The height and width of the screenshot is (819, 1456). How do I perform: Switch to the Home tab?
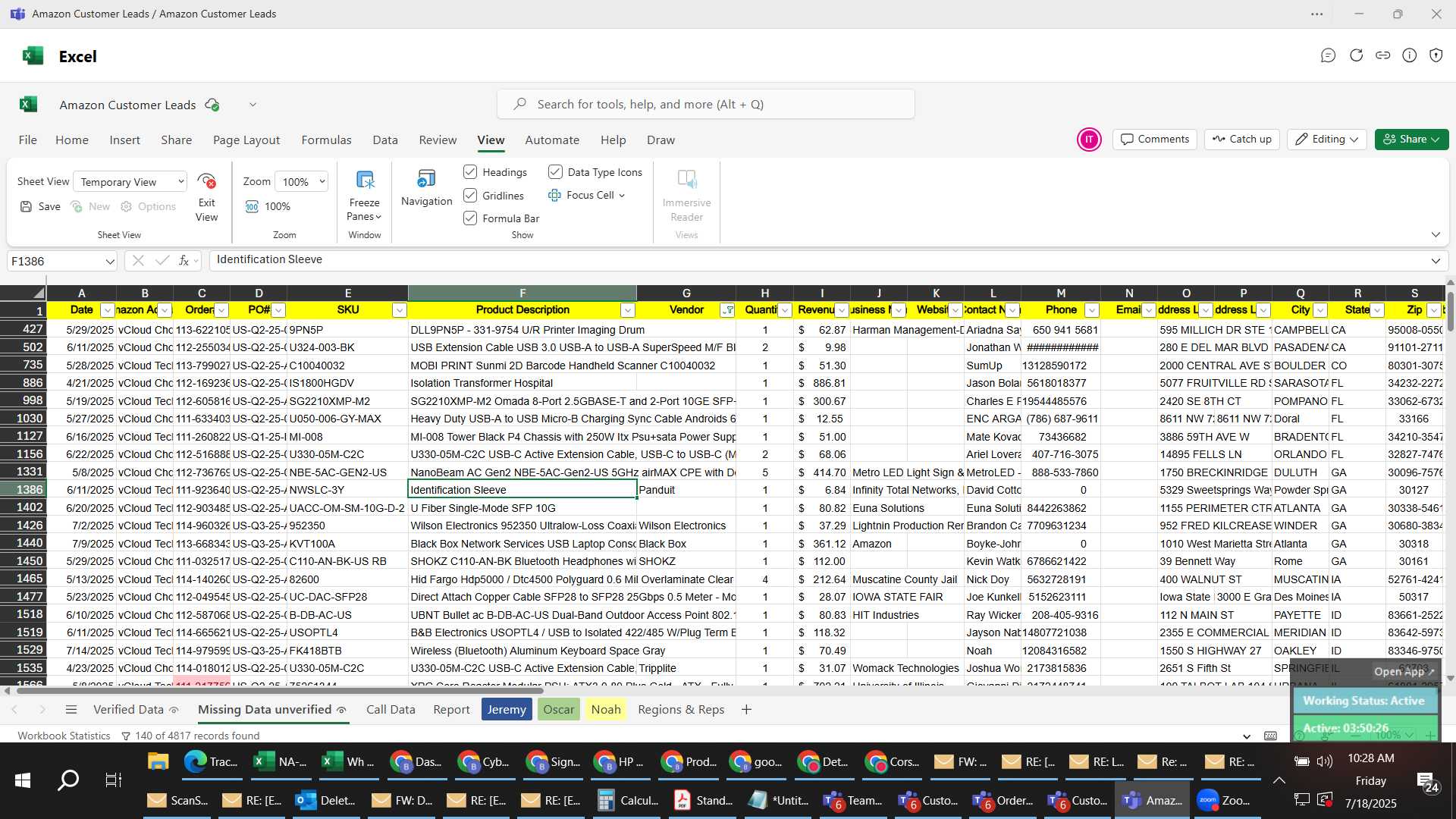tap(72, 140)
